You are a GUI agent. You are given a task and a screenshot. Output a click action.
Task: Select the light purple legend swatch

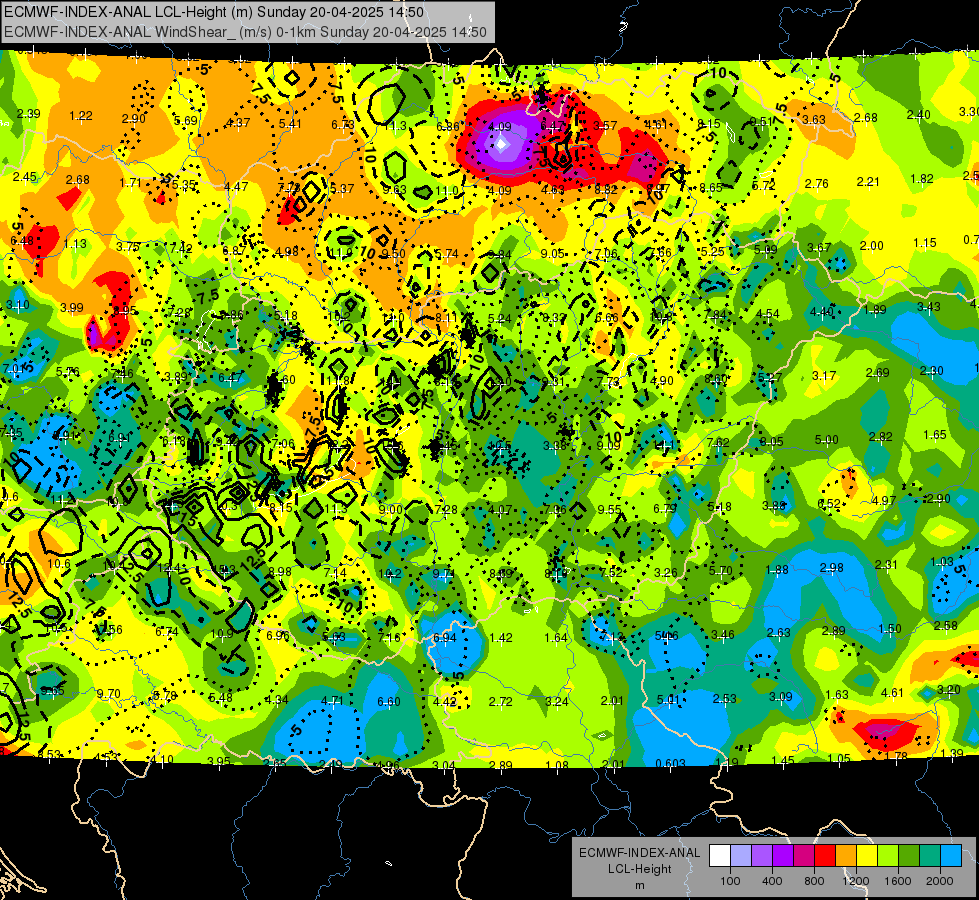762,856
